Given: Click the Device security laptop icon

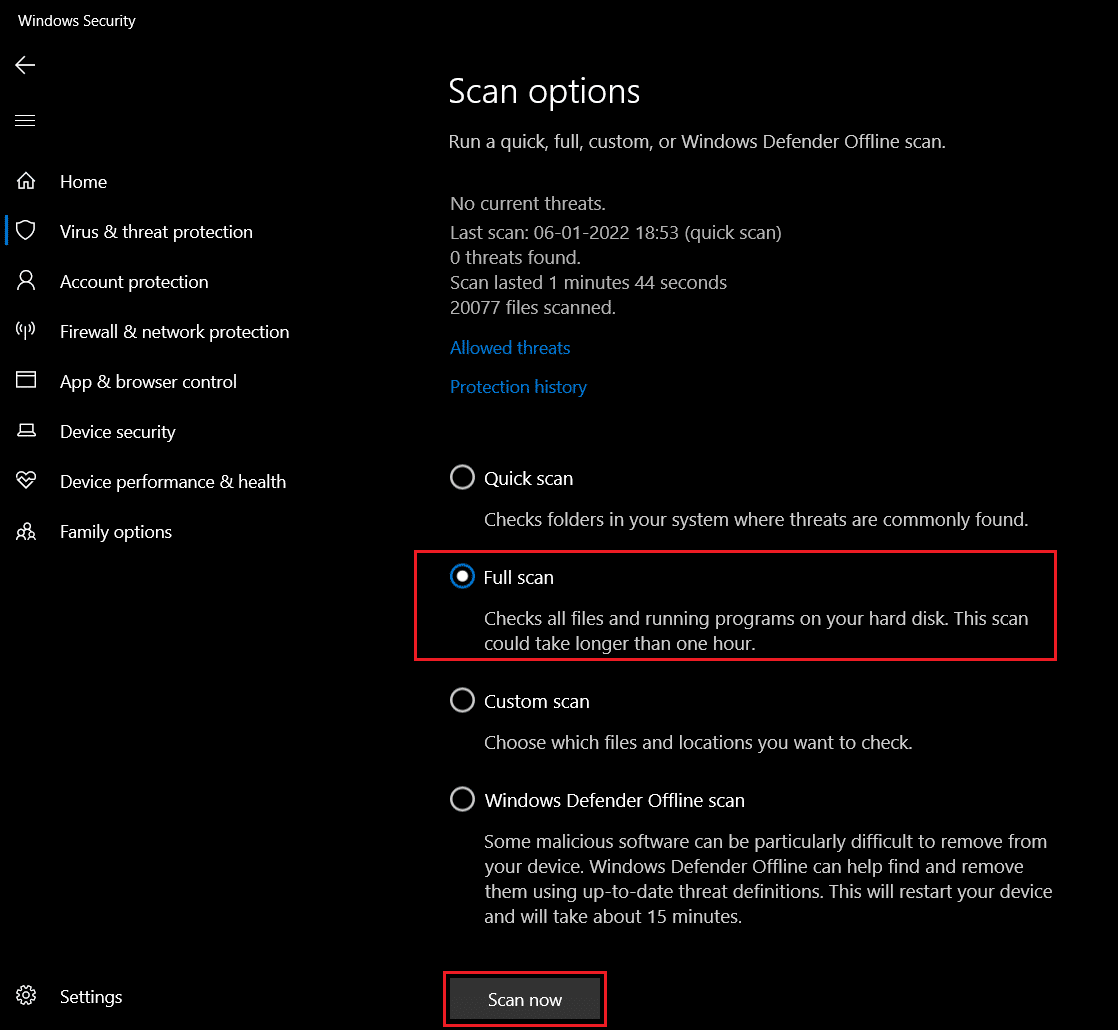Looking at the screenshot, I should click(26, 431).
